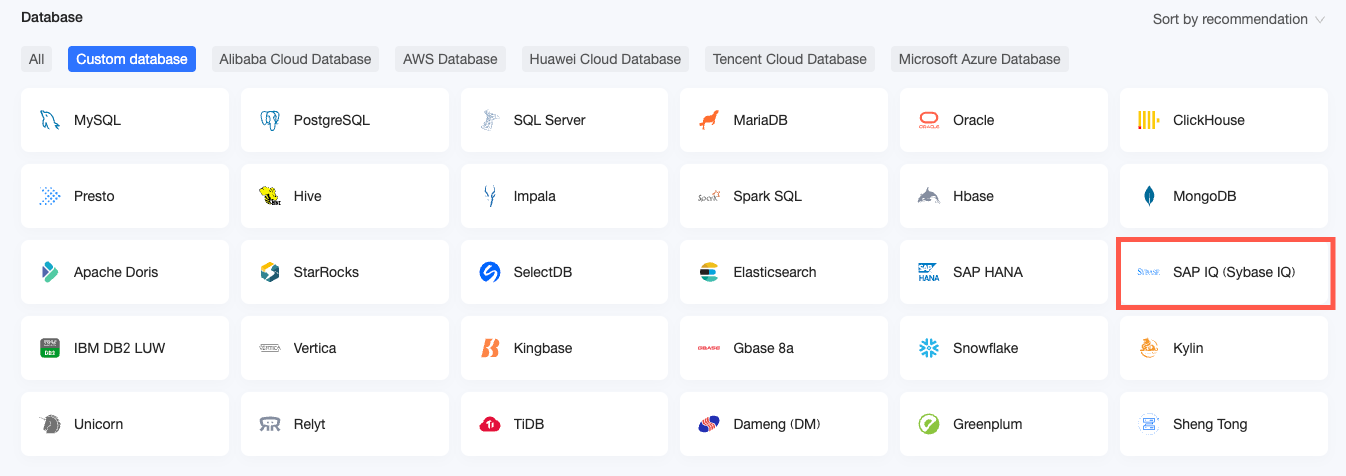
Task: Select the Elasticsearch logo icon
Action: (x=709, y=272)
